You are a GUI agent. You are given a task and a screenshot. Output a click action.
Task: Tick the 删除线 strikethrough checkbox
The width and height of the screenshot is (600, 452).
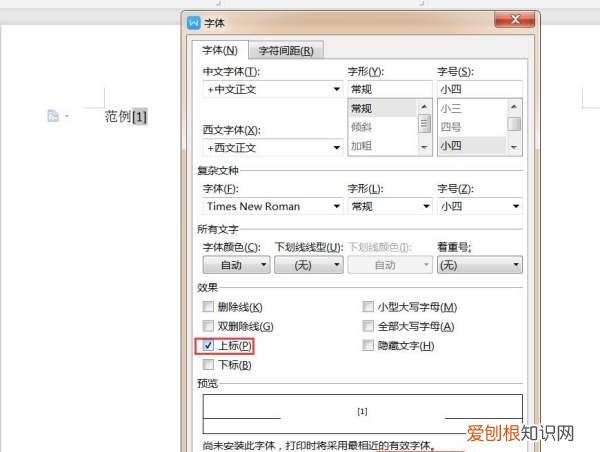[x=208, y=307]
